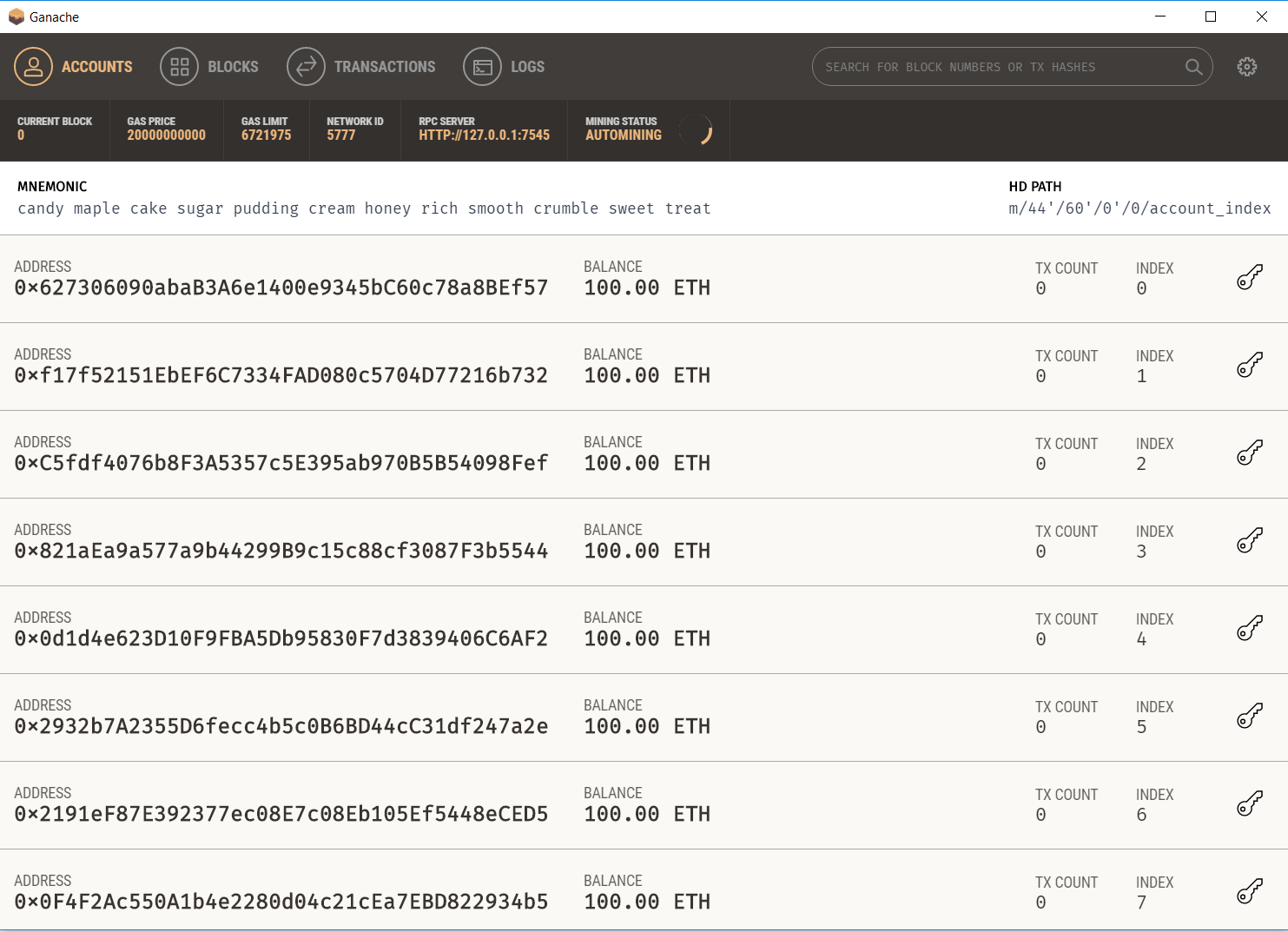Show private key for account index 3

coord(1249,541)
